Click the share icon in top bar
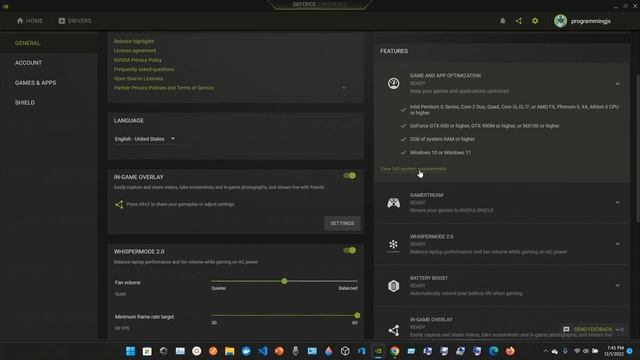 coord(518,21)
